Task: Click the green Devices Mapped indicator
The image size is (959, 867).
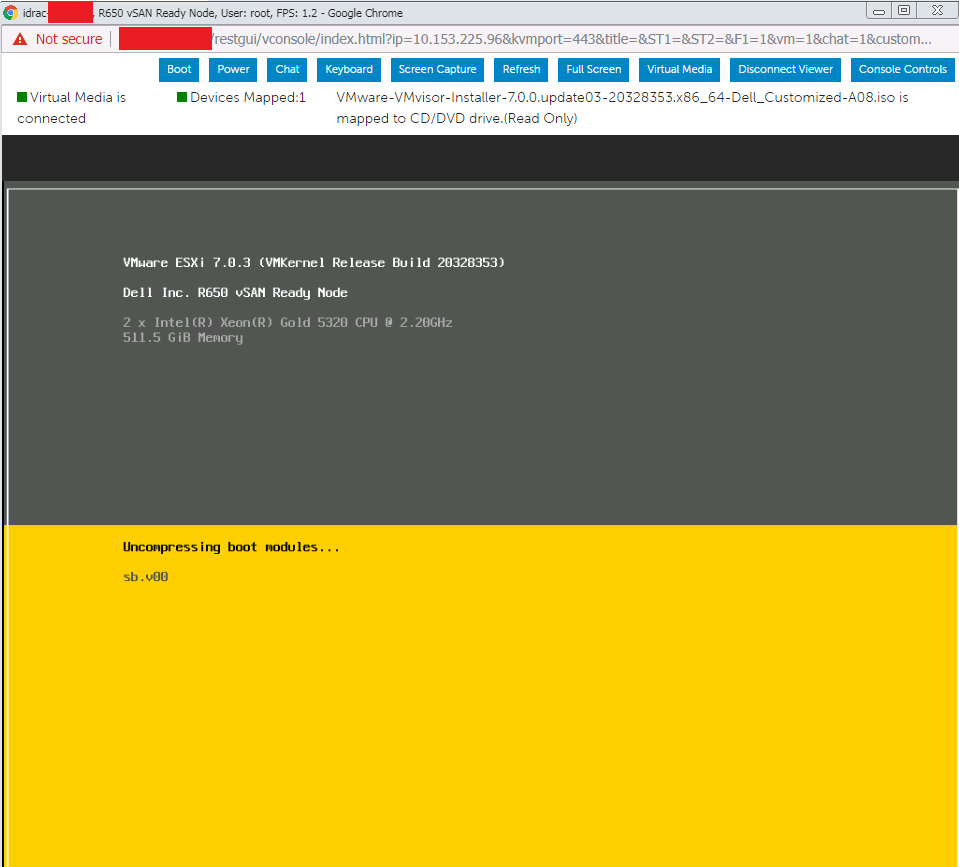Action: [x=182, y=97]
